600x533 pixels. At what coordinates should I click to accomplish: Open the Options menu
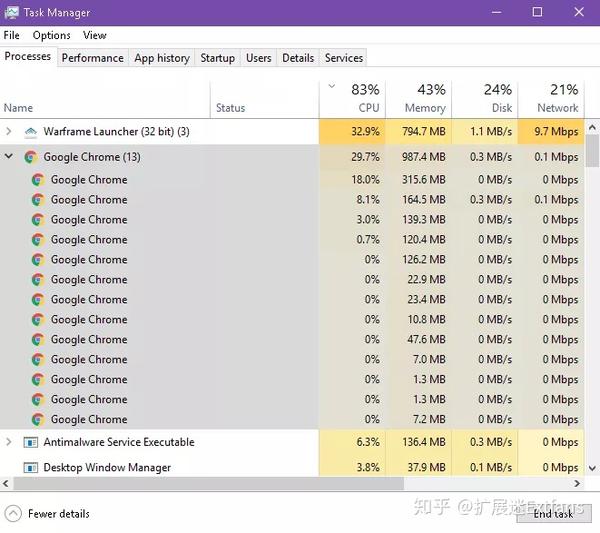[52, 35]
